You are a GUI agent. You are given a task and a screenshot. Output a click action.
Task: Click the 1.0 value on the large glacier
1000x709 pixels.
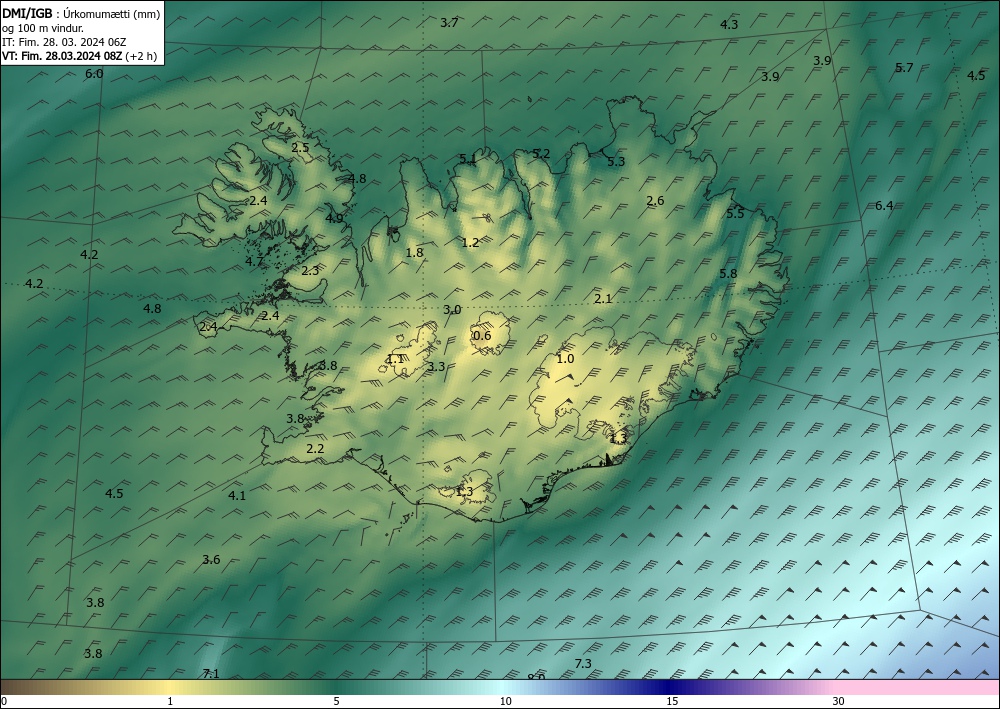[x=565, y=359]
